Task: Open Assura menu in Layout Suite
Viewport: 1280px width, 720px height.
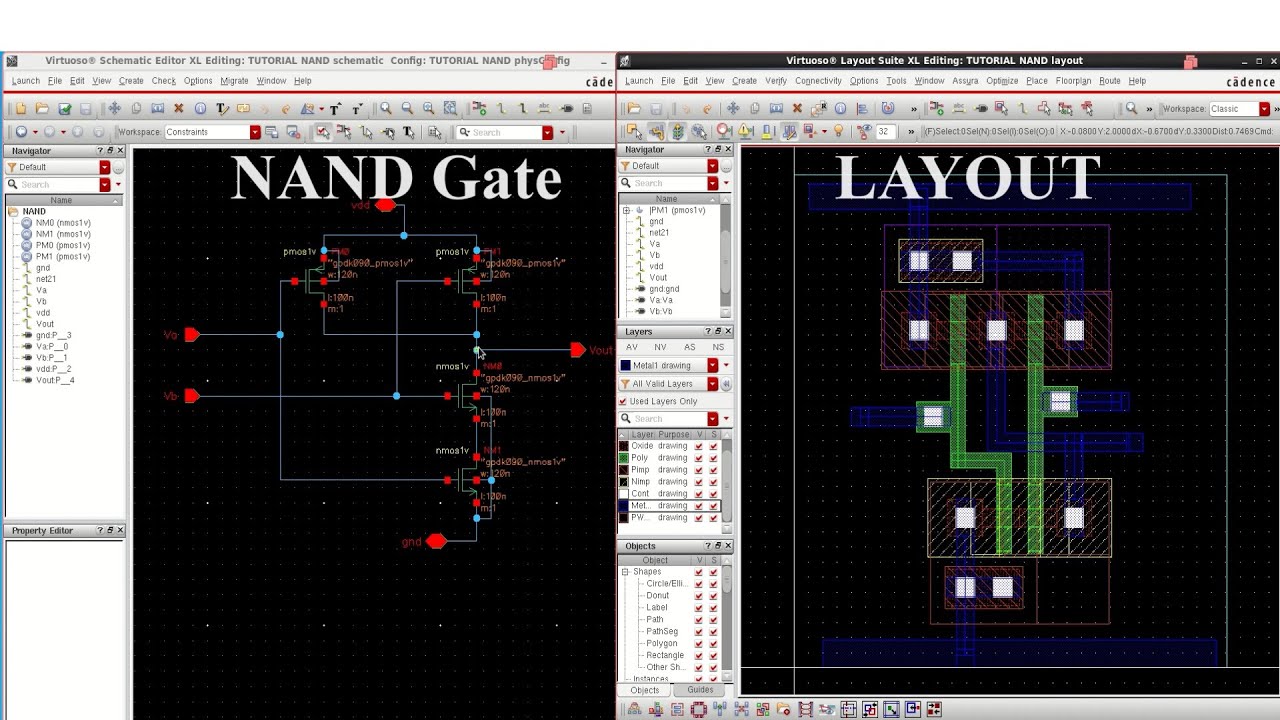Action: point(965,81)
